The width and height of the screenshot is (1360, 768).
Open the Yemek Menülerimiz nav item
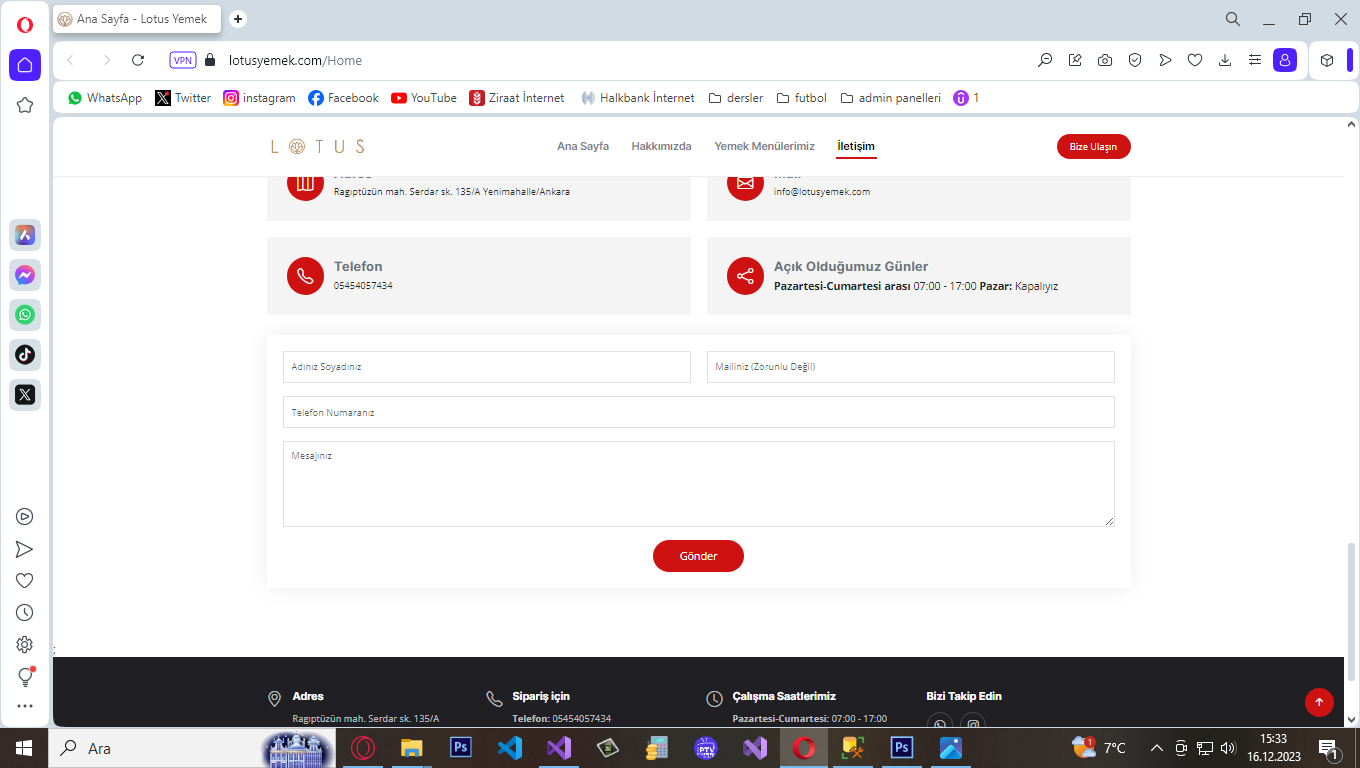[x=764, y=146]
